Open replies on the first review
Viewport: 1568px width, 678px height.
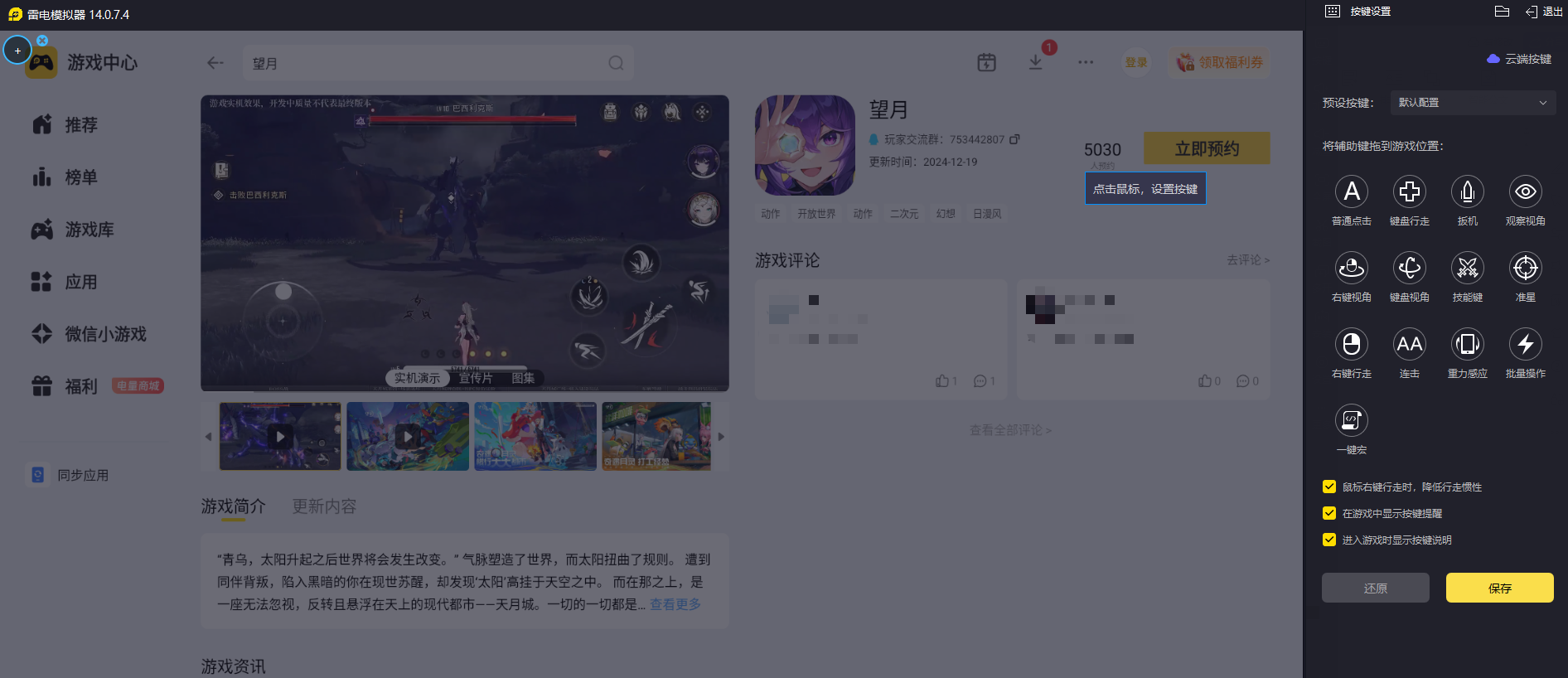[x=985, y=381]
